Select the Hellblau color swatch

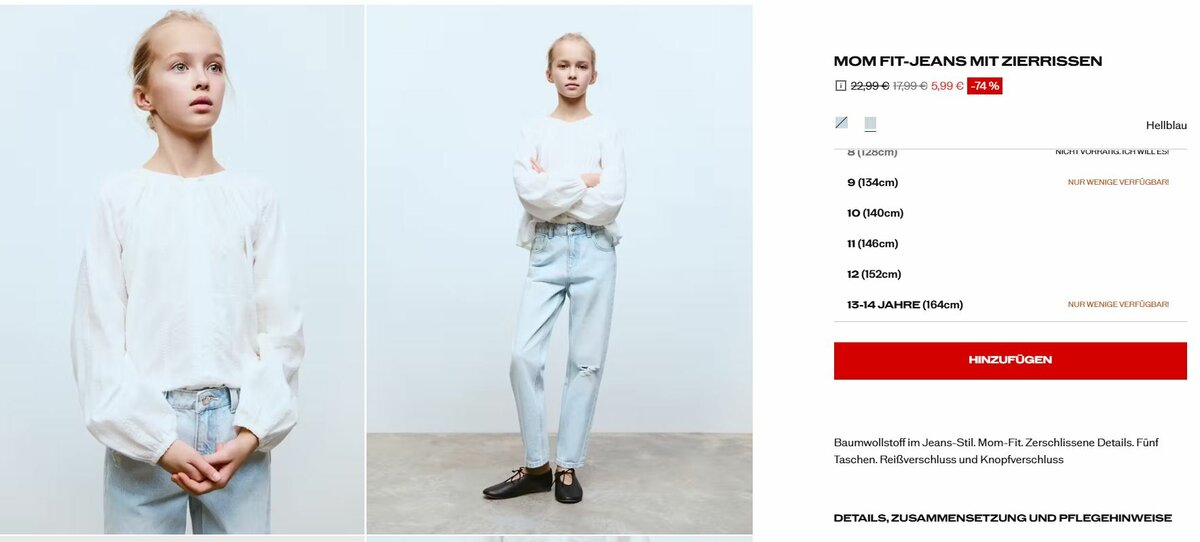point(870,124)
